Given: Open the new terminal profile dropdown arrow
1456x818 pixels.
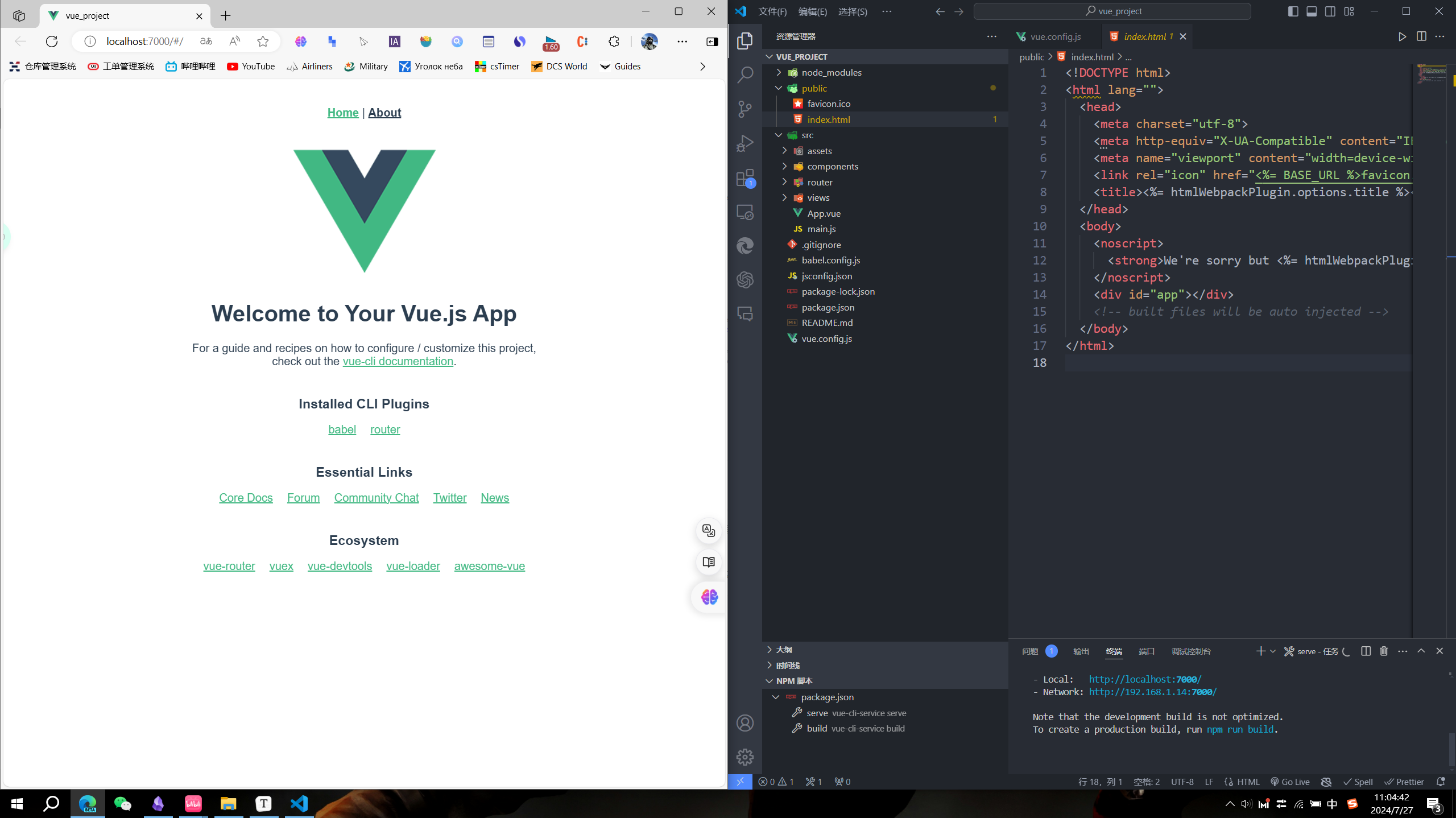Looking at the screenshot, I should tap(1273, 651).
